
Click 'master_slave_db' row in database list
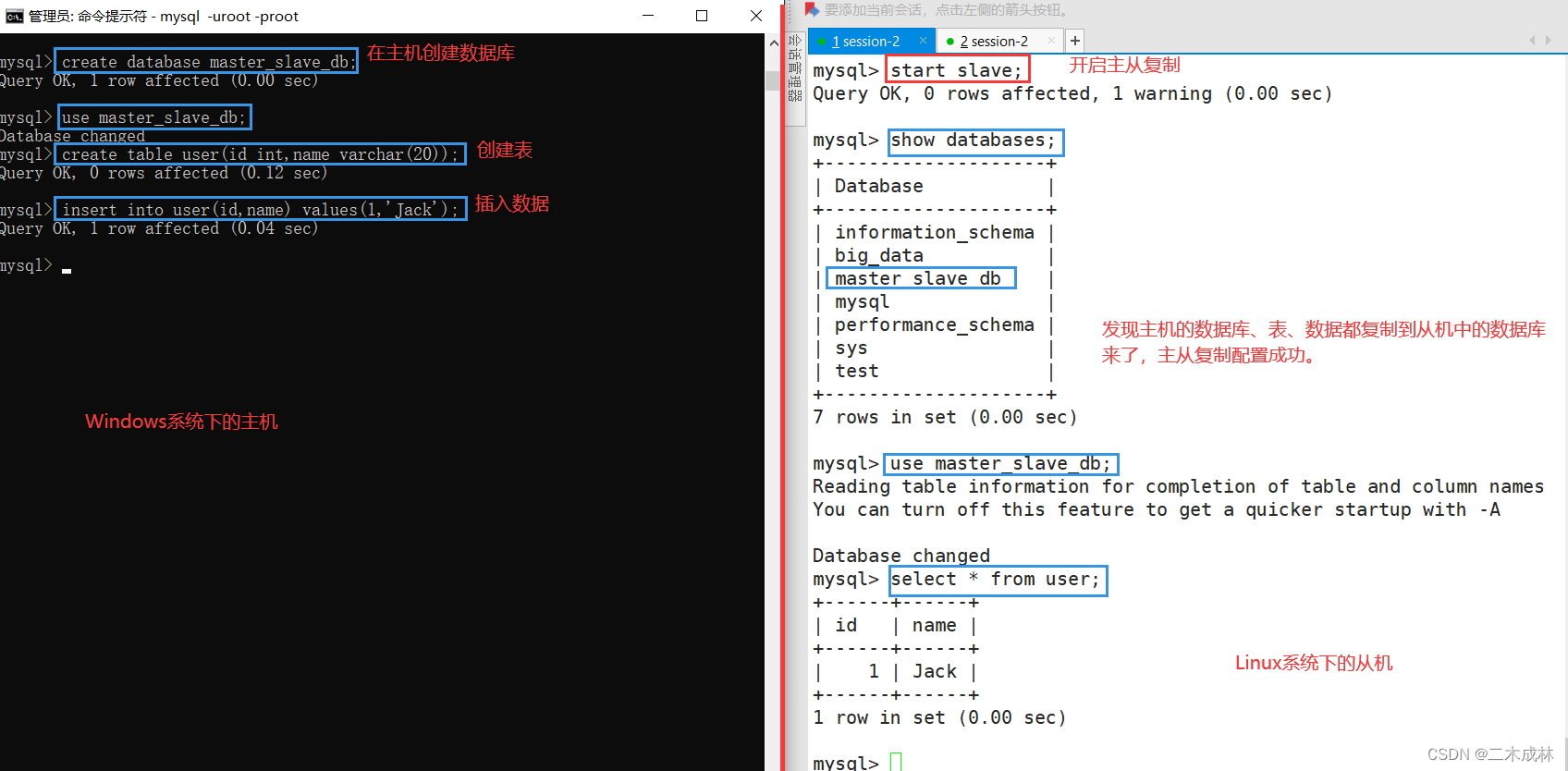tap(918, 278)
